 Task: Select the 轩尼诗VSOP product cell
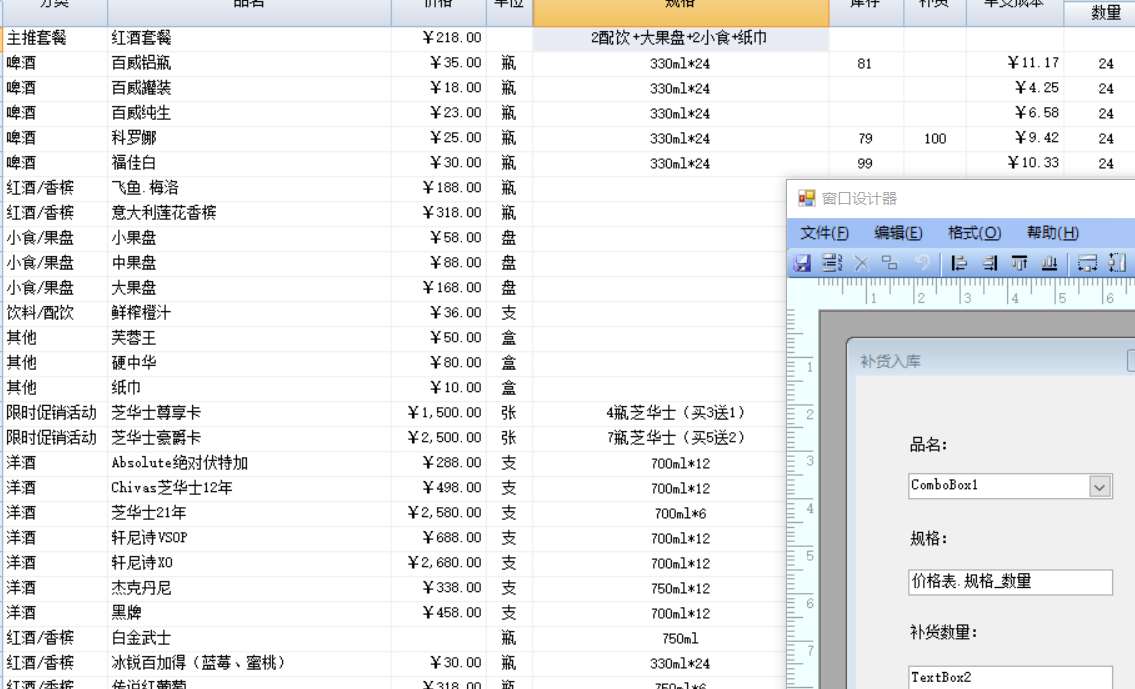(250, 538)
